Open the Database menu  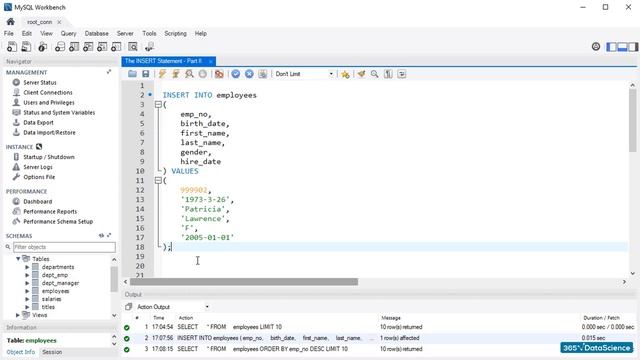[x=97, y=33]
